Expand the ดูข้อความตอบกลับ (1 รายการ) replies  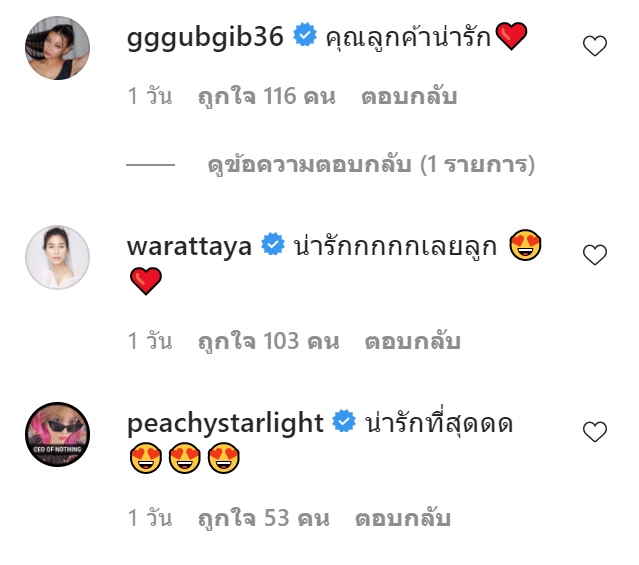tap(371, 165)
